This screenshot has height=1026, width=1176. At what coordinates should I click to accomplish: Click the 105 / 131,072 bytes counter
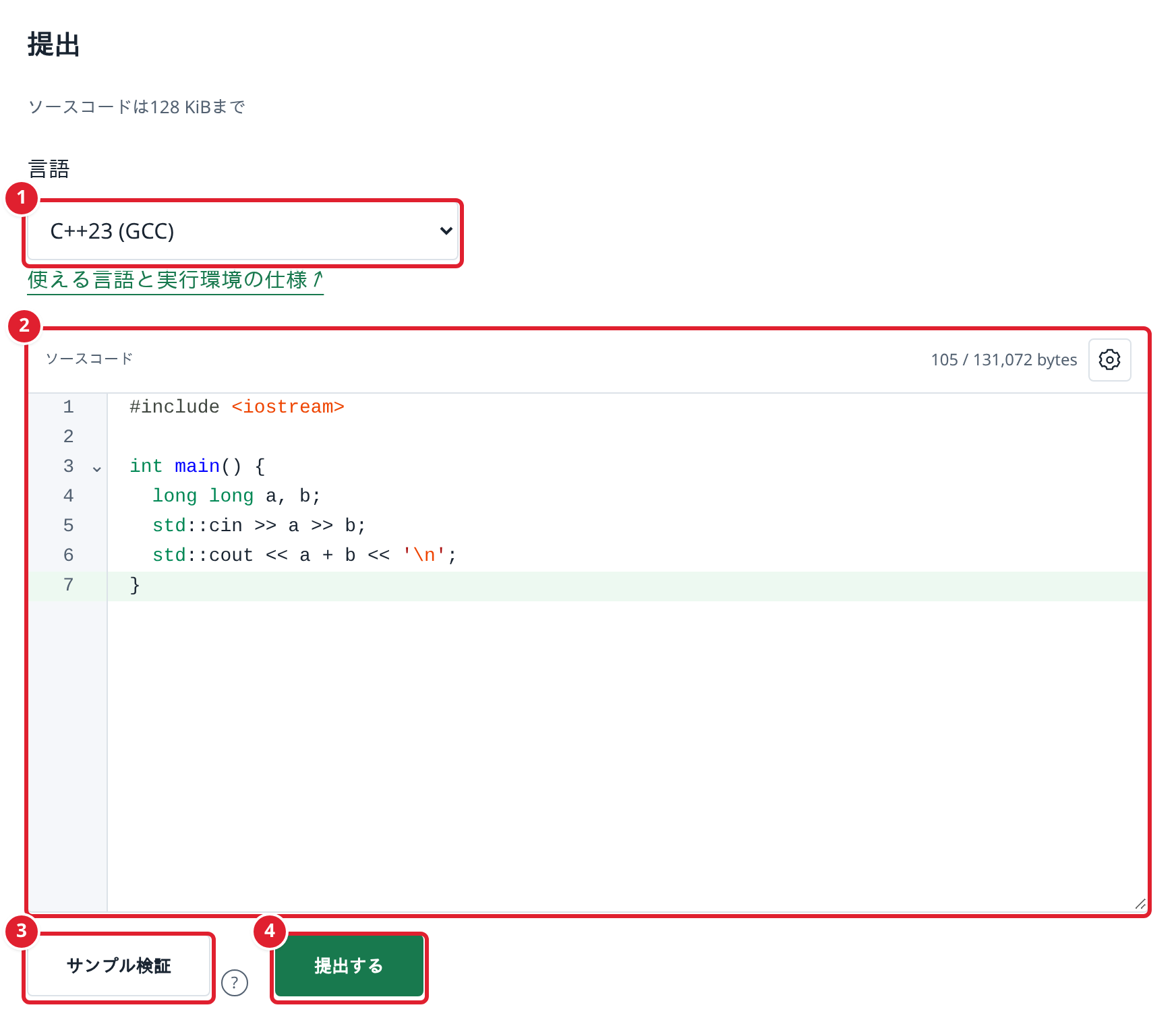(x=1004, y=360)
